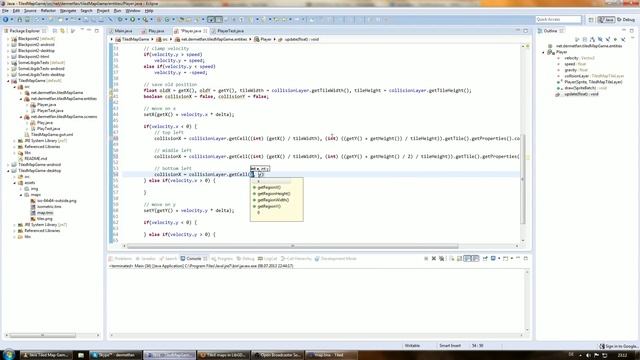Select update(float) method in Outline
640x360 pixels.
(581, 94)
